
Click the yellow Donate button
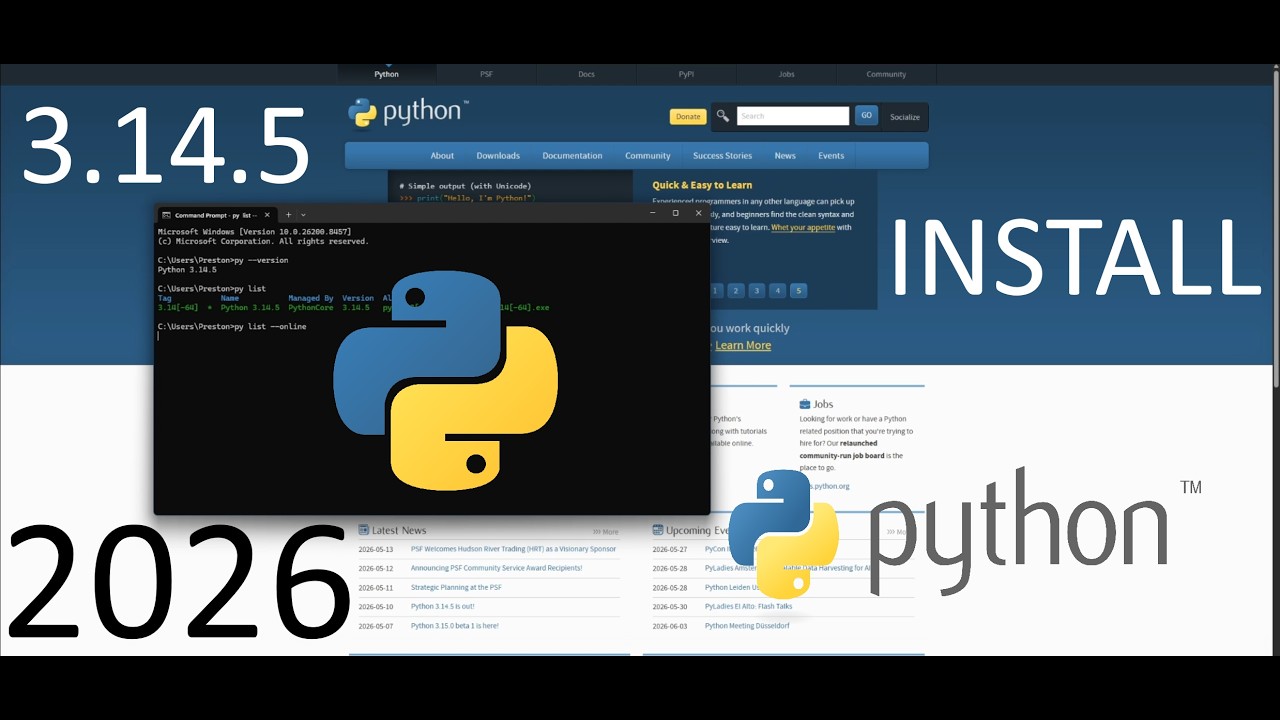688,117
